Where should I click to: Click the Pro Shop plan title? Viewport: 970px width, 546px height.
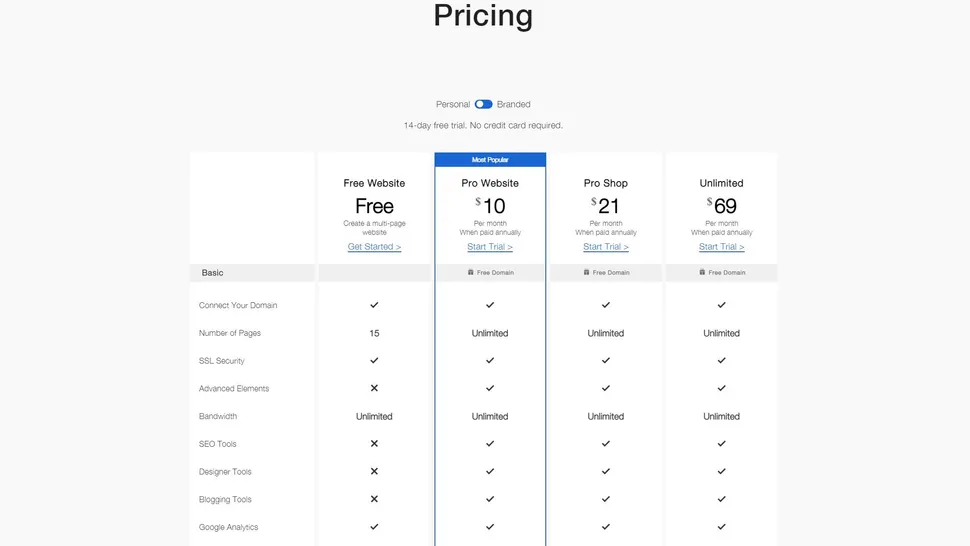click(x=606, y=183)
